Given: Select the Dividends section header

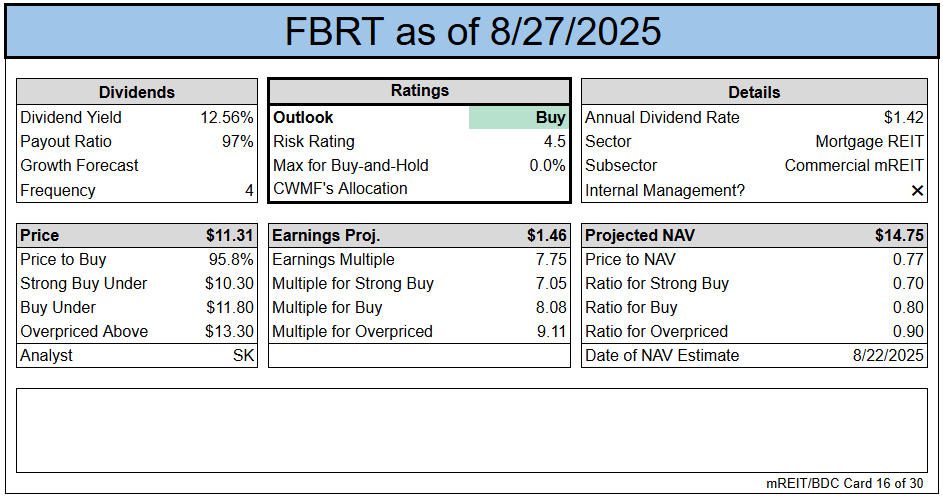Looking at the screenshot, I should pyautogui.click(x=137, y=92).
